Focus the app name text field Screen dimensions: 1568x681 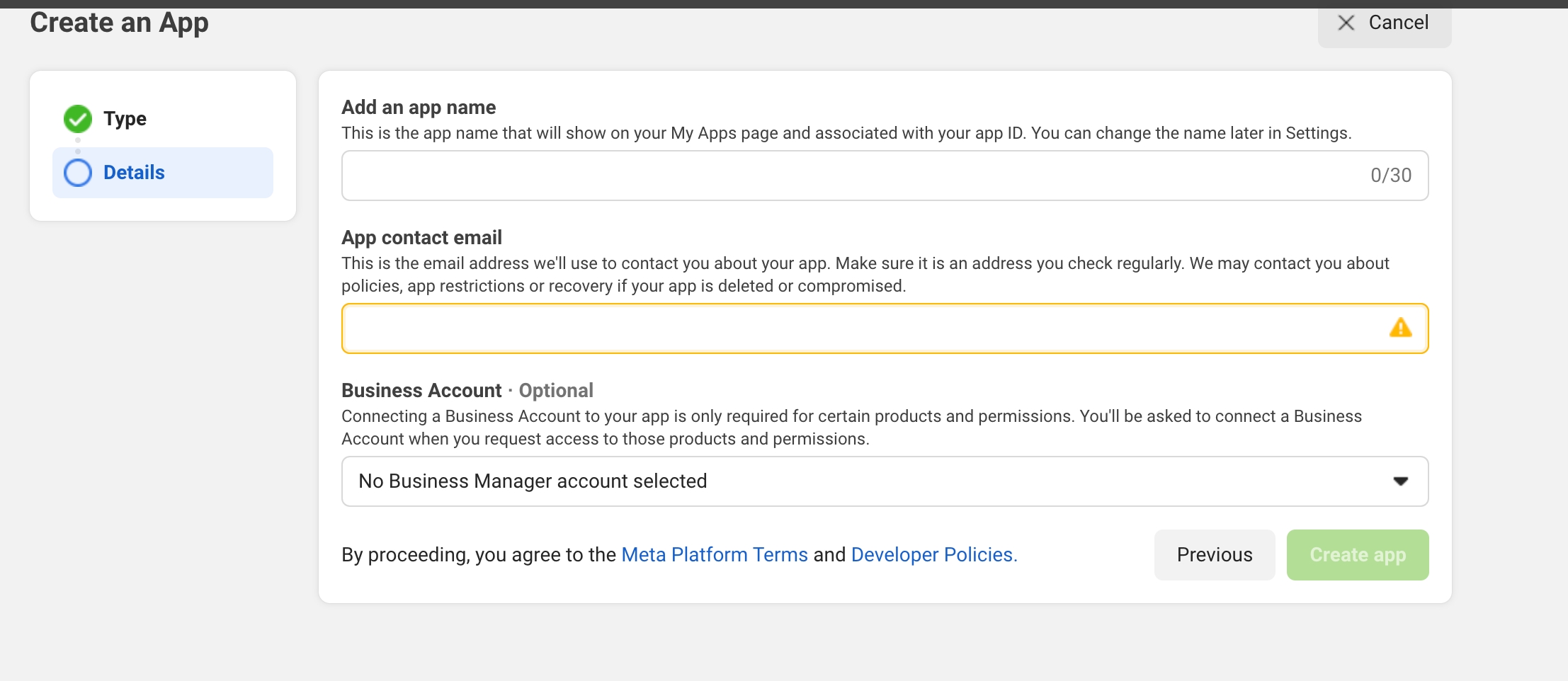coord(850,176)
